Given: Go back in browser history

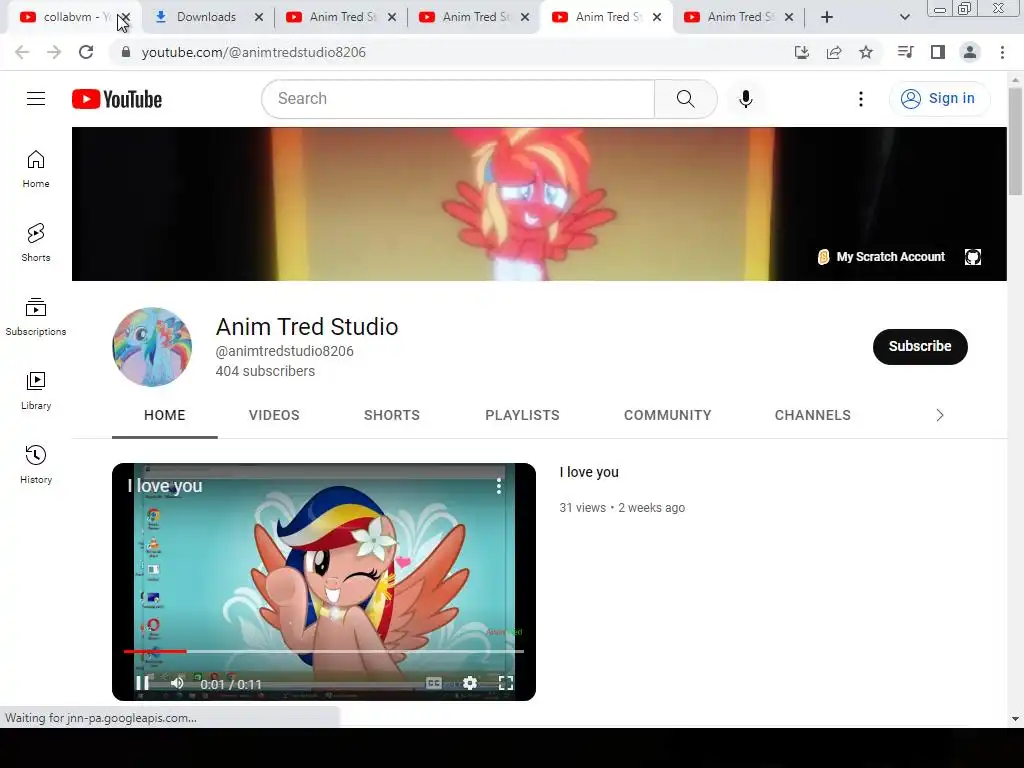Looking at the screenshot, I should coord(22,52).
